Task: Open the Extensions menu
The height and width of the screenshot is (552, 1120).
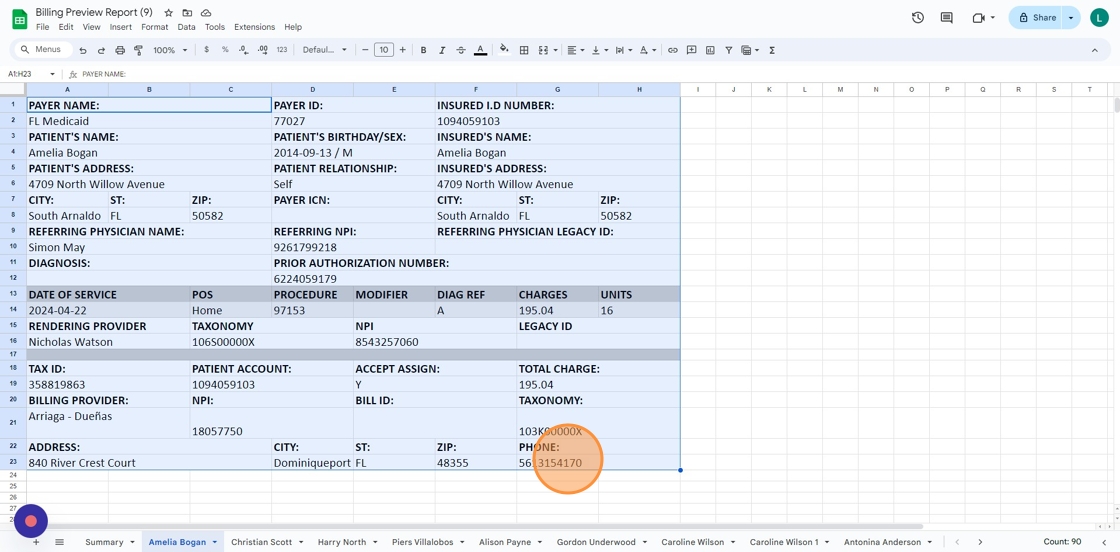Action: point(254,27)
